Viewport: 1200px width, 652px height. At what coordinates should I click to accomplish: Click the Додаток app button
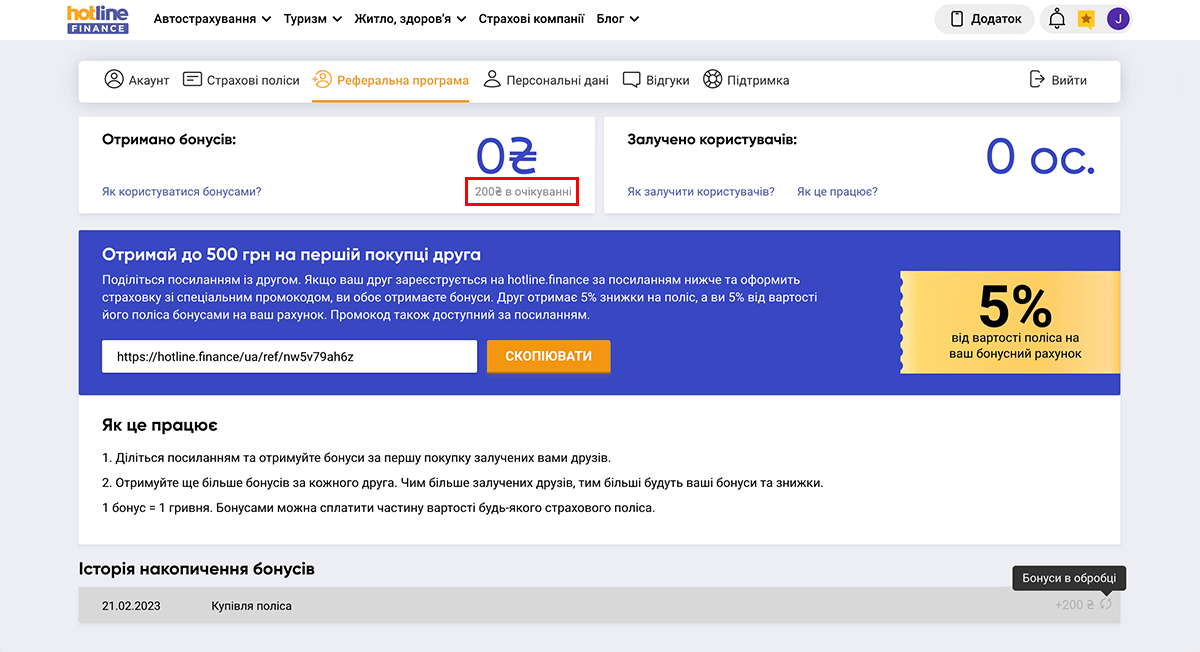coord(985,19)
